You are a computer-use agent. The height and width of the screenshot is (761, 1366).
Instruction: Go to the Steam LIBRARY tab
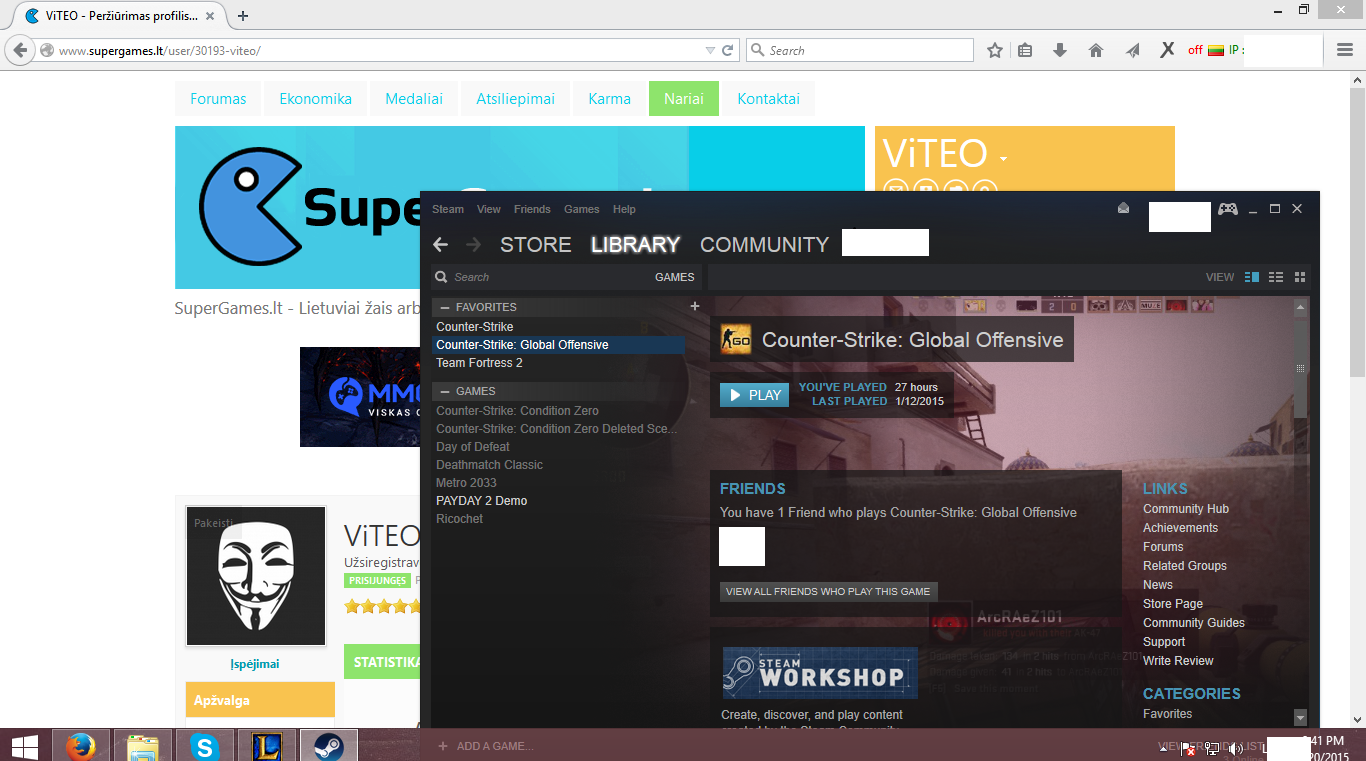coord(635,245)
